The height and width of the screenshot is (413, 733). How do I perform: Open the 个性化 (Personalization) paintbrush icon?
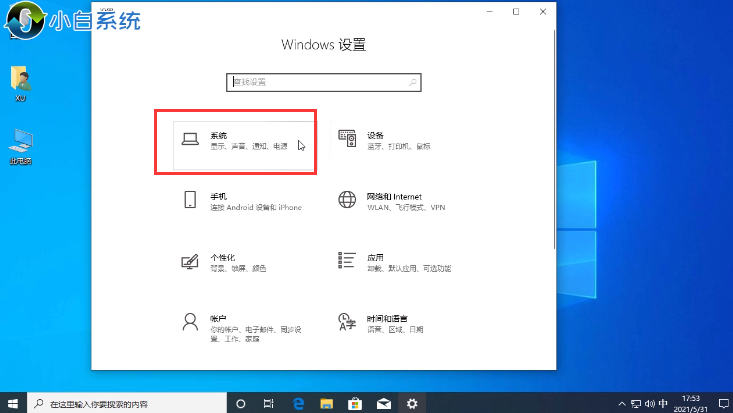point(190,261)
